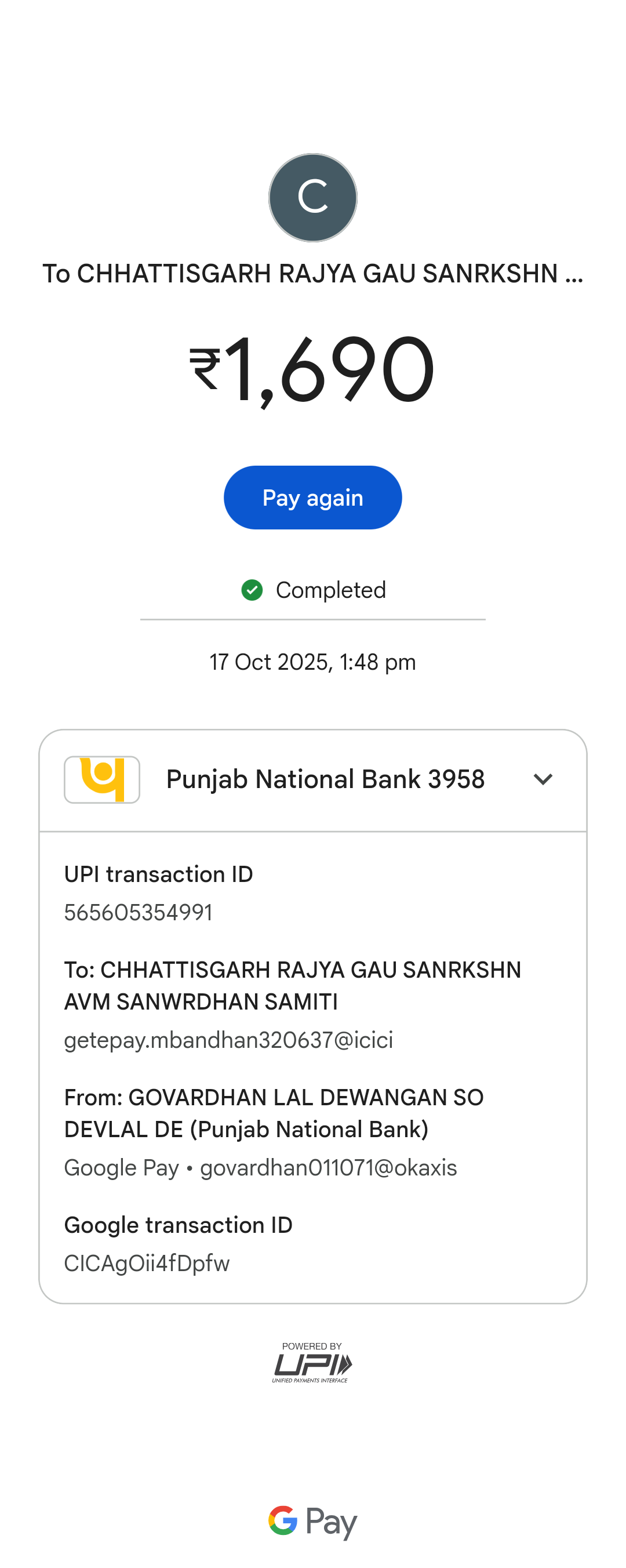
Task: Click the Punjab National Bank logo
Action: point(102,779)
